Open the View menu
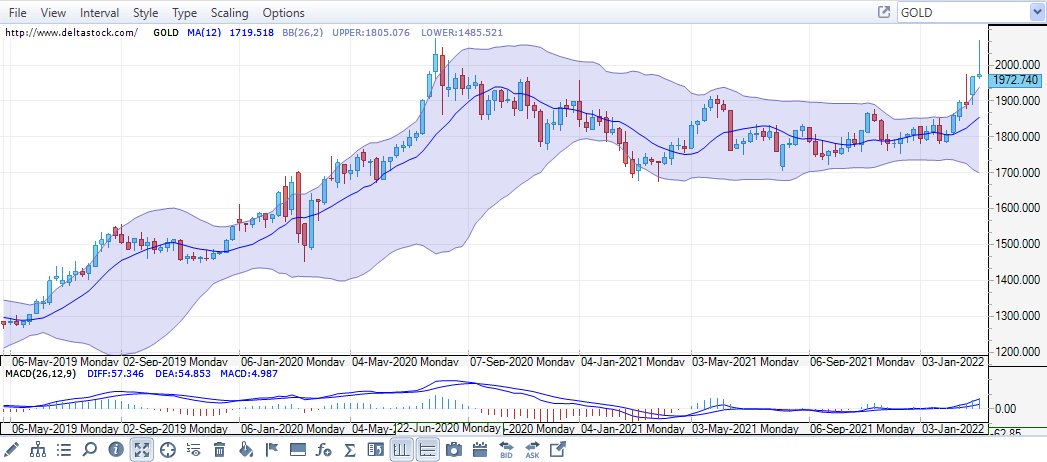Screen dimensions: 1047x462 [x=53, y=13]
